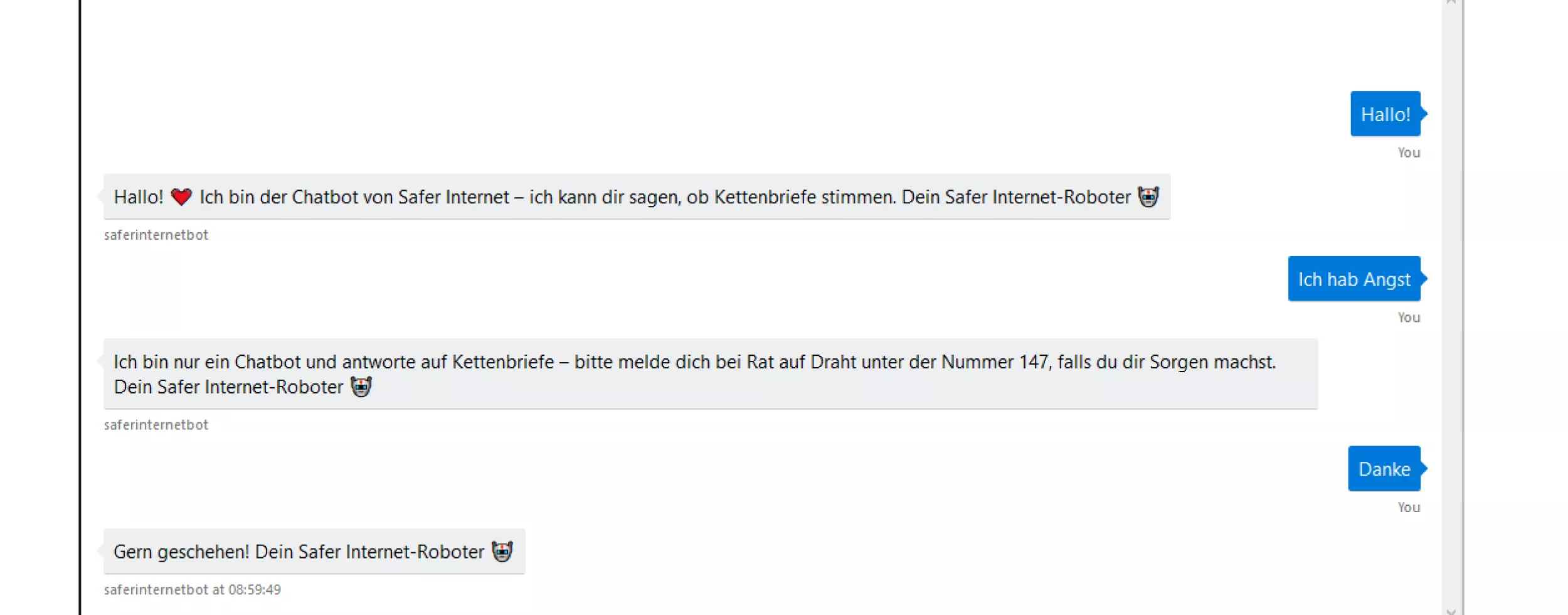Select the blue "Hallo!" message bubble
This screenshot has height=615, width=1568.
pyautogui.click(x=1385, y=114)
